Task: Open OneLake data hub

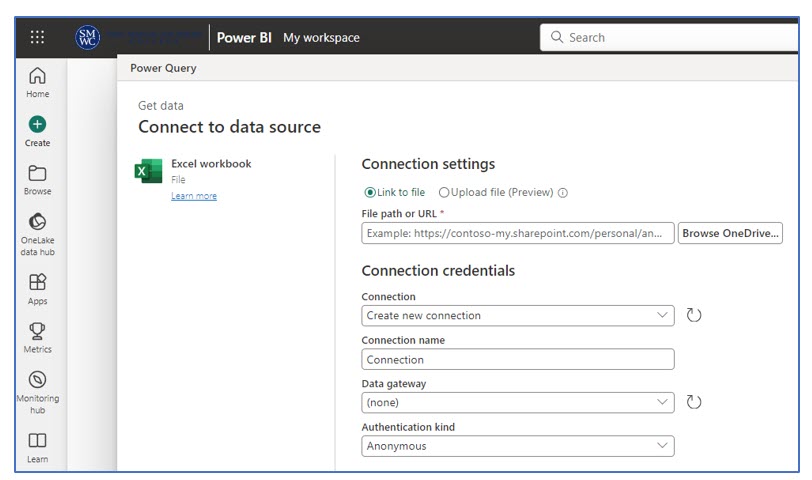Action: point(37,234)
